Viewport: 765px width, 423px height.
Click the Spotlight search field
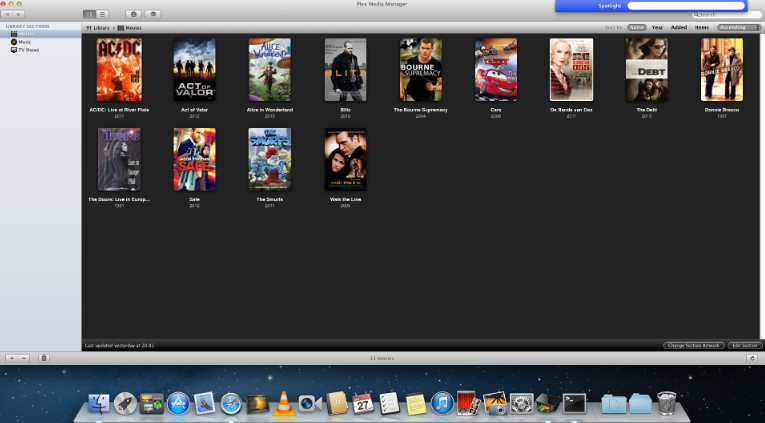click(x=685, y=6)
